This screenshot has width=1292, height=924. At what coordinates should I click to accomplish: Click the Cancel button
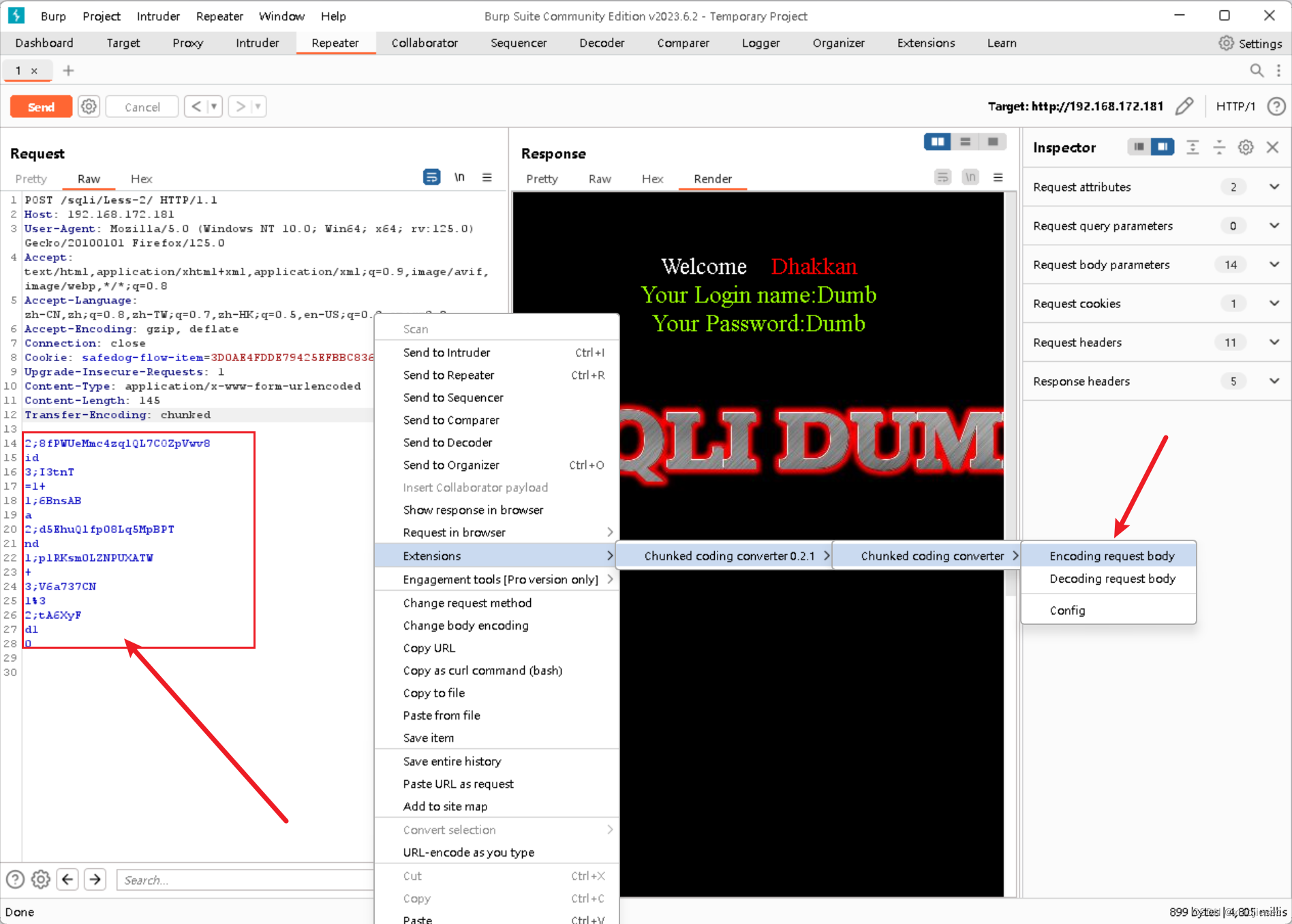(x=142, y=107)
